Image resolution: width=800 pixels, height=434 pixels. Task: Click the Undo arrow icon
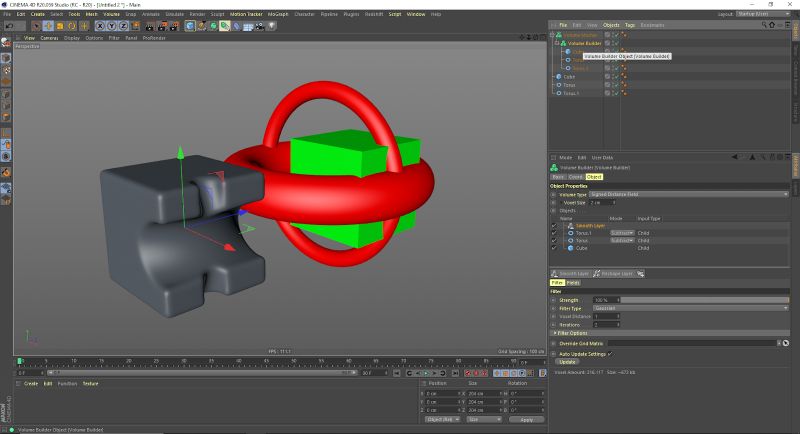pos(8,26)
